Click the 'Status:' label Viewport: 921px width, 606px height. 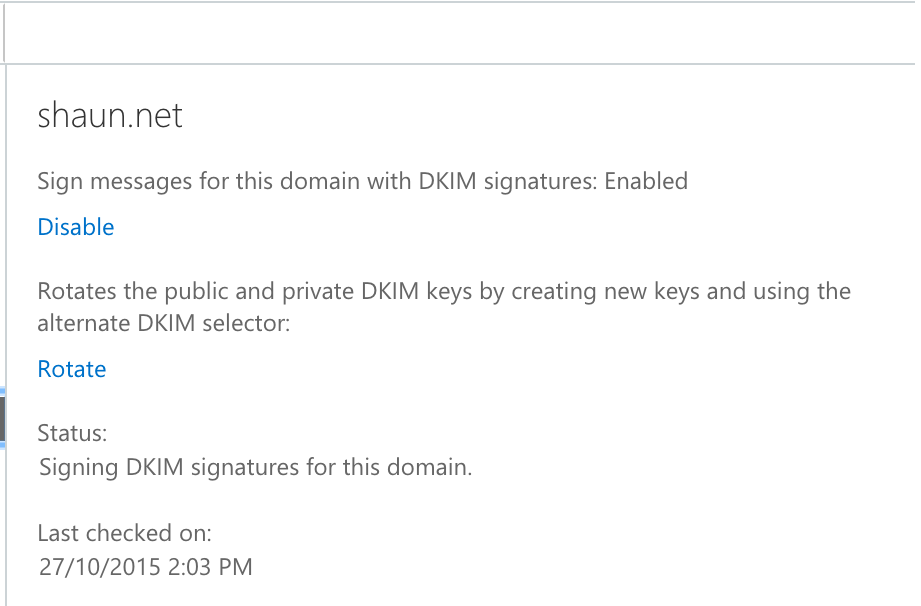tap(72, 433)
